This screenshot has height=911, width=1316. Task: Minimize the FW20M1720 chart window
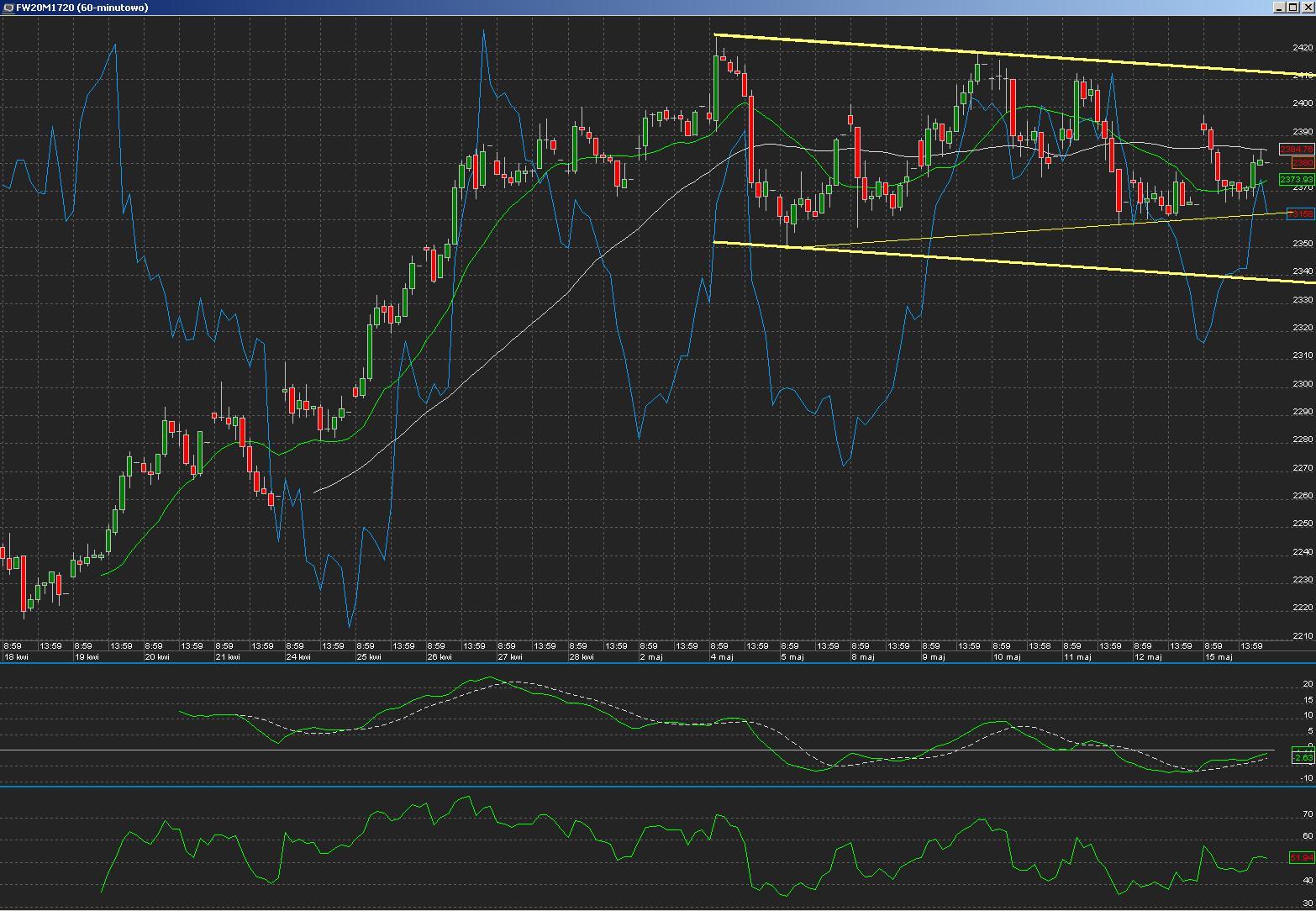pyautogui.click(x=1280, y=8)
